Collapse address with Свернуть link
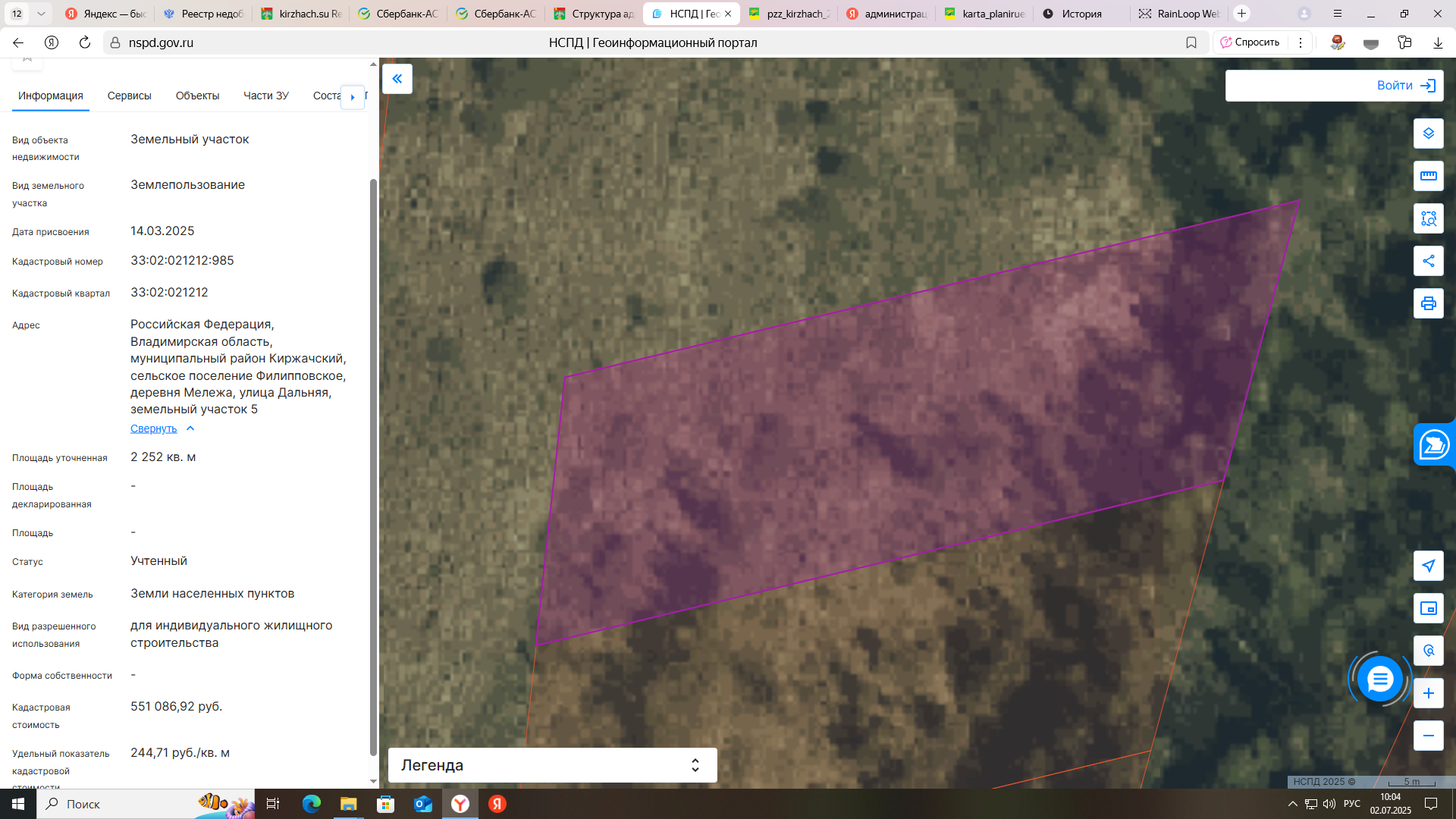Image resolution: width=1456 pixels, height=819 pixels. tap(154, 428)
